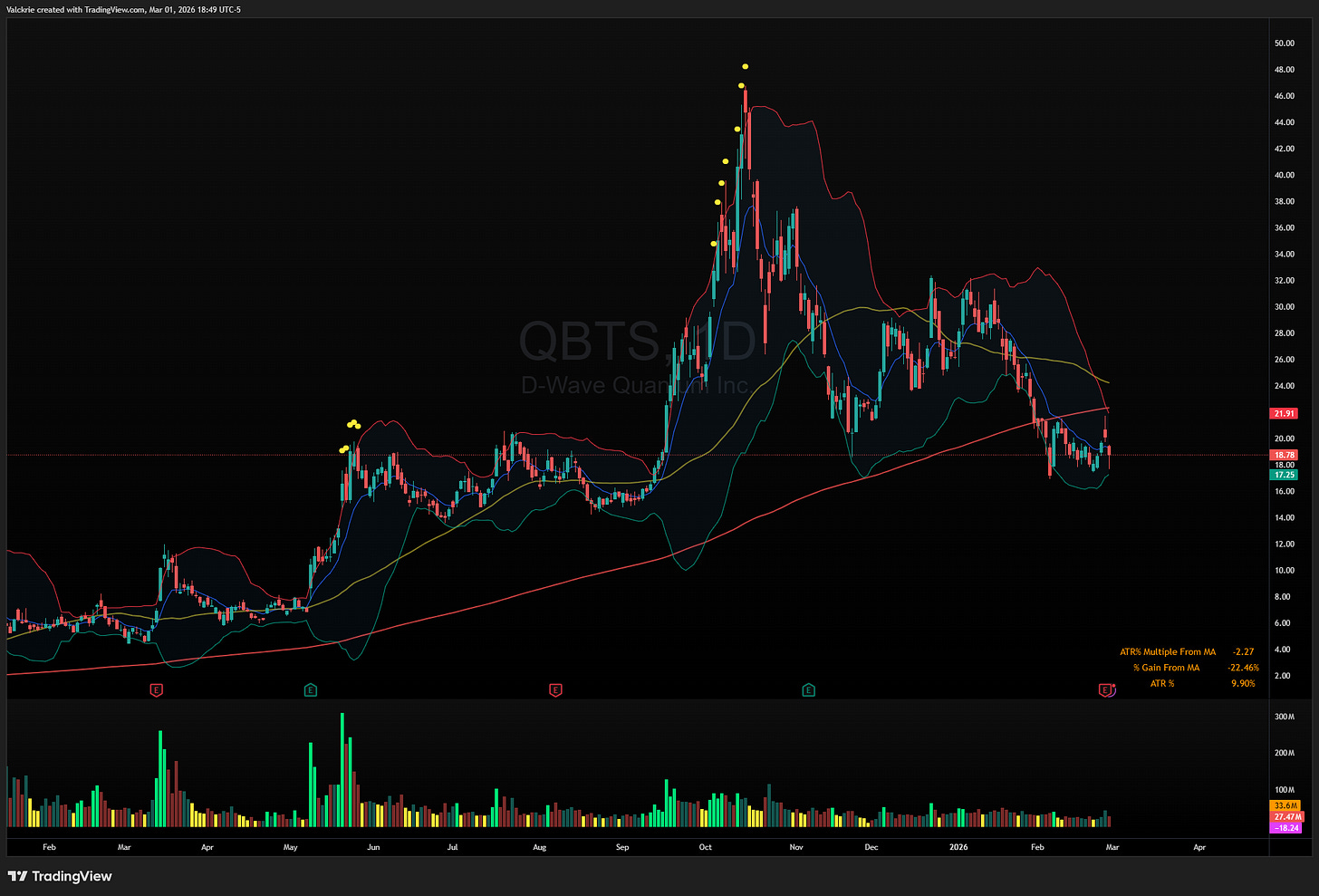Click the Dec time axis label
The height and width of the screenshot is (896, 1319).
871,847
